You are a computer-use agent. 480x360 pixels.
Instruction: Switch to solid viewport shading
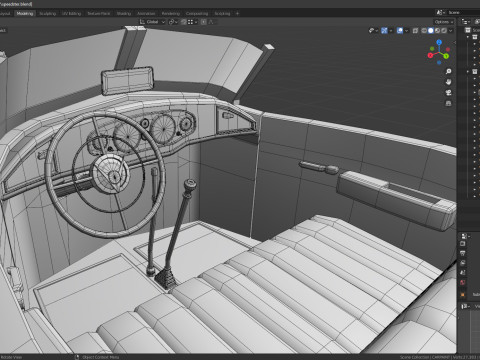click(431, 31)
